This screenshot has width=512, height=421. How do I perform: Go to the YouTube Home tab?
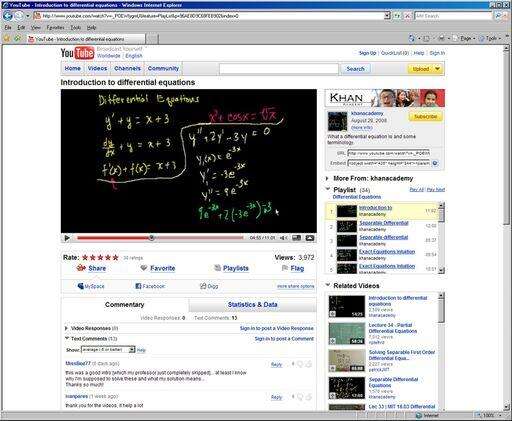[x=72, y=68]
